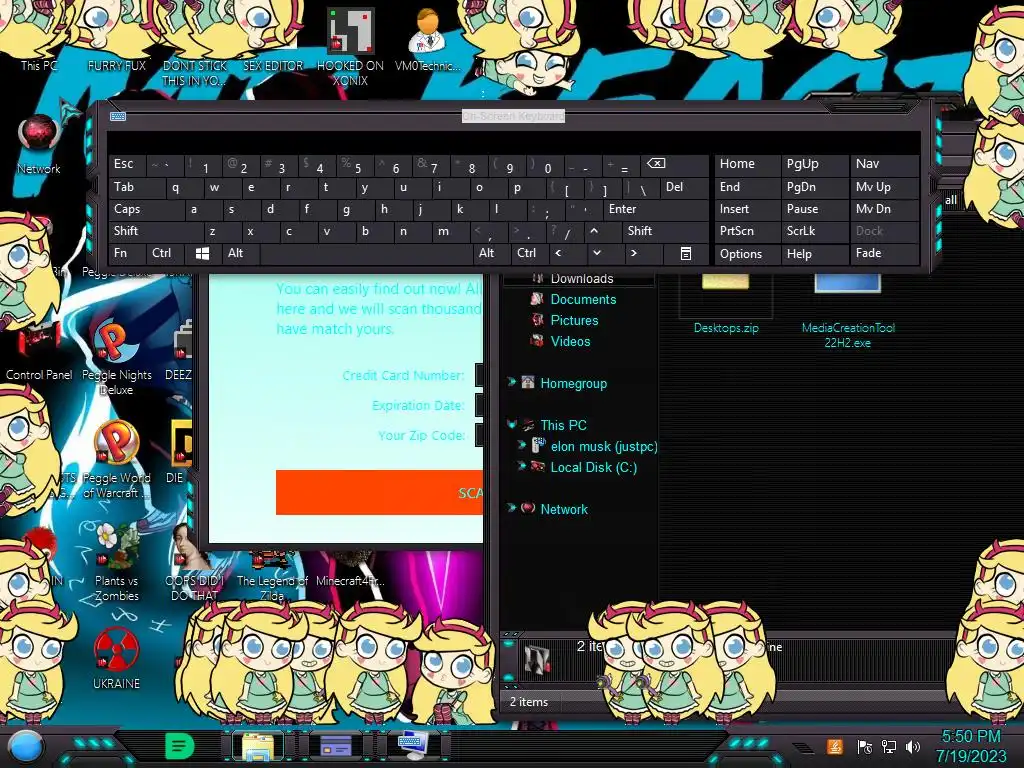Click the Start orb button
Viewport: 1024px width, 768px height.
(25, 747)
